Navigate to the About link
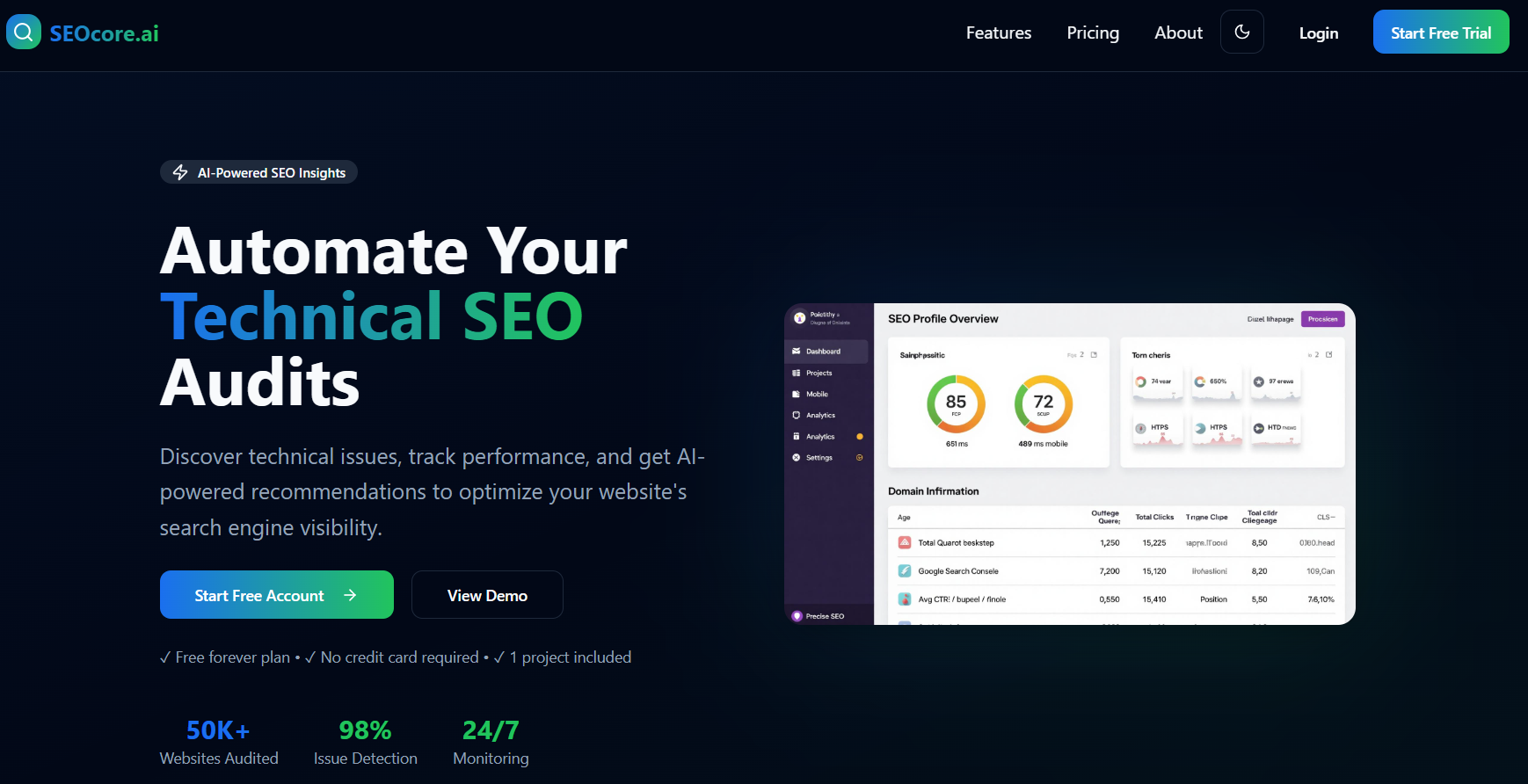Screen dimensions: 1528x784 (x=1177, y=33)
